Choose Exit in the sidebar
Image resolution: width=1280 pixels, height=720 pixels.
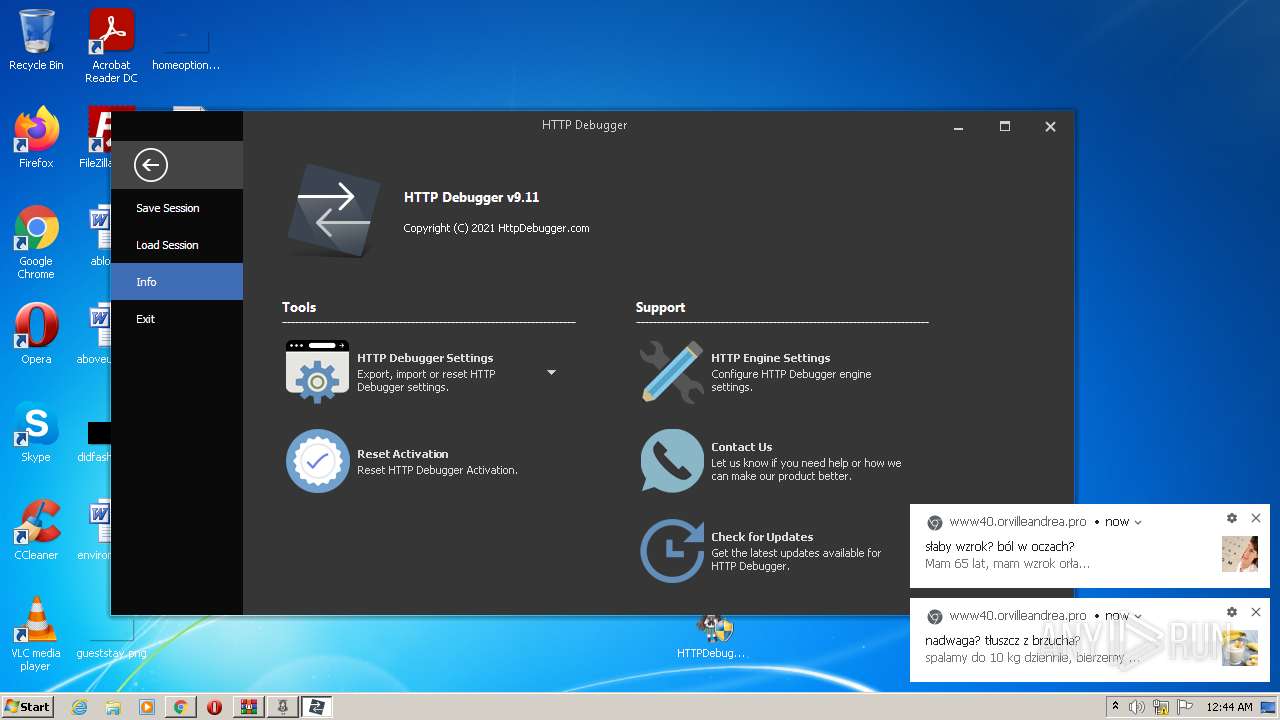click(177, 319)
